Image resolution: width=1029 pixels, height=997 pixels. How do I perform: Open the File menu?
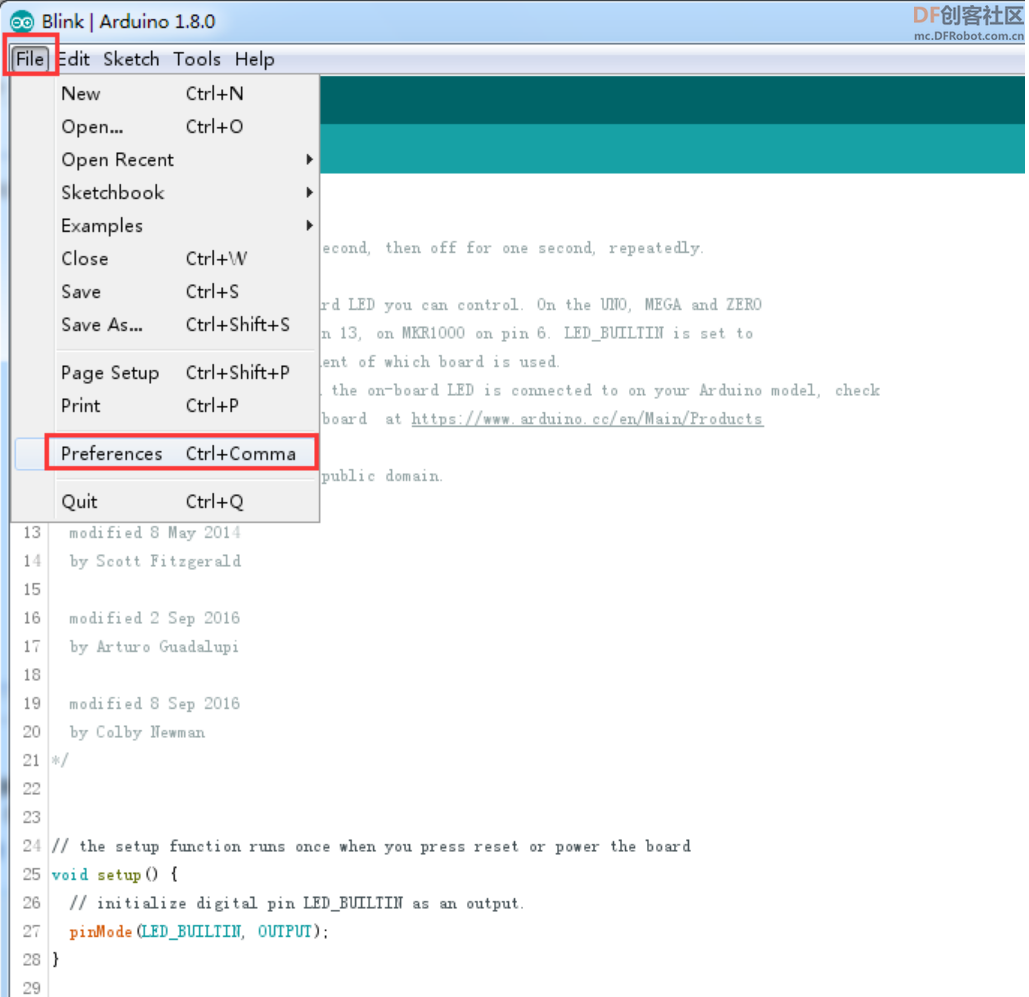pos(30,59)
